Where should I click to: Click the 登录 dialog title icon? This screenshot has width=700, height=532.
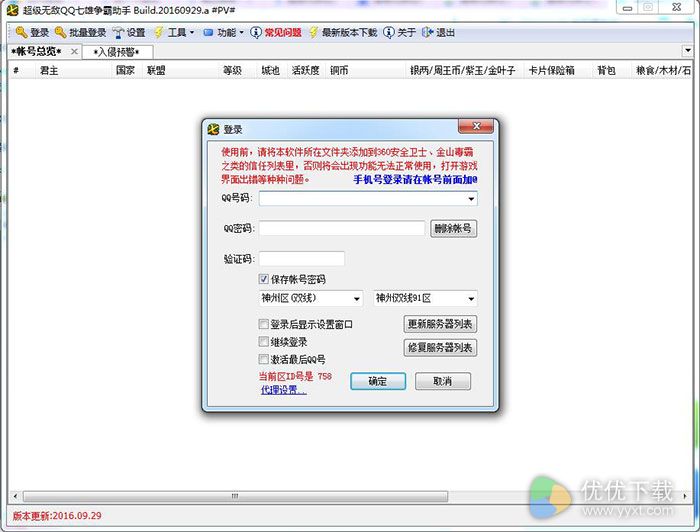coord(213,129)
